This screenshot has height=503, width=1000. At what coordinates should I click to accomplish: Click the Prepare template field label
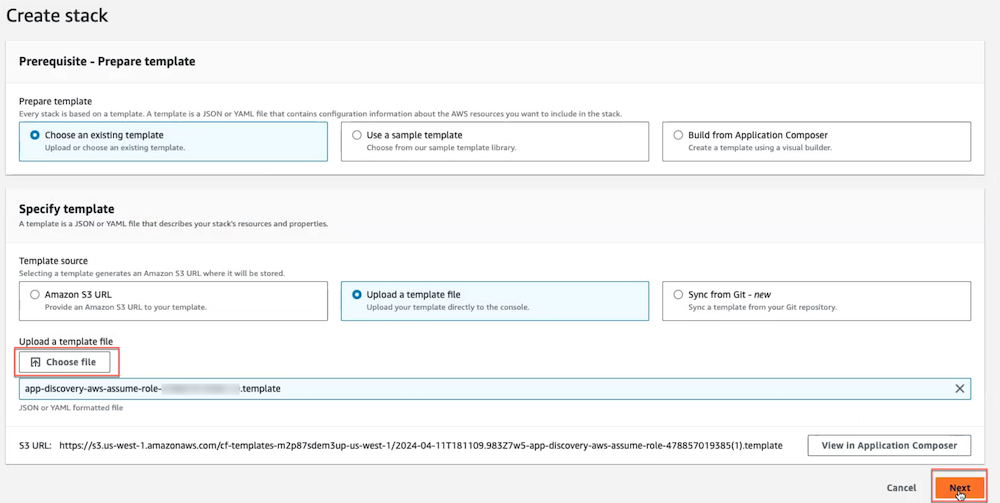point(55,101)
